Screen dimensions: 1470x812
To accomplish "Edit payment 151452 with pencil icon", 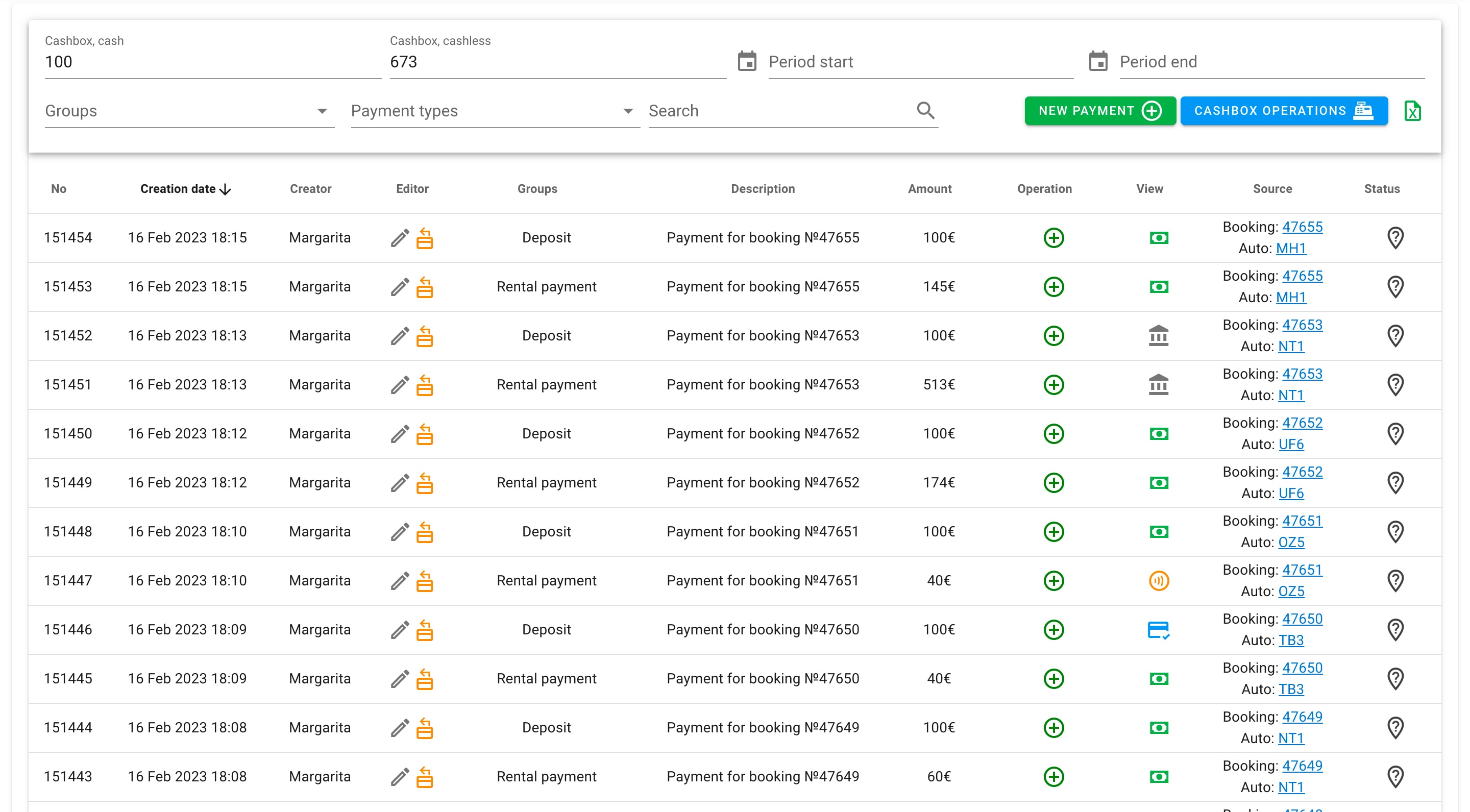I will 400,336.
